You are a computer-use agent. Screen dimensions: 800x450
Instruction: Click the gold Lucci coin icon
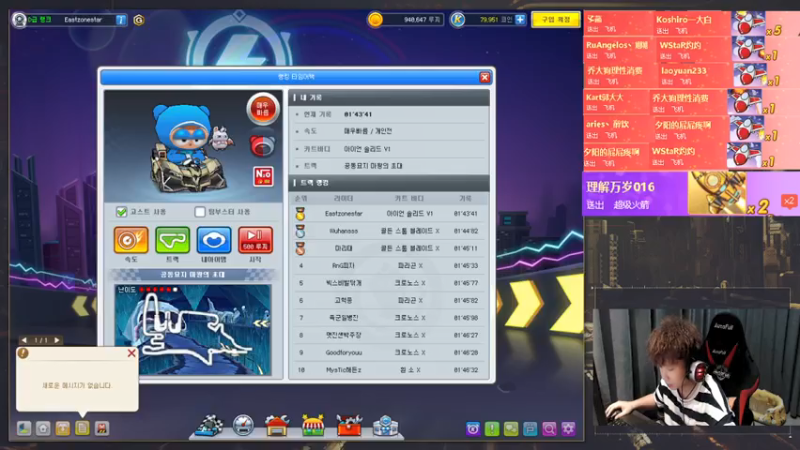375,20
